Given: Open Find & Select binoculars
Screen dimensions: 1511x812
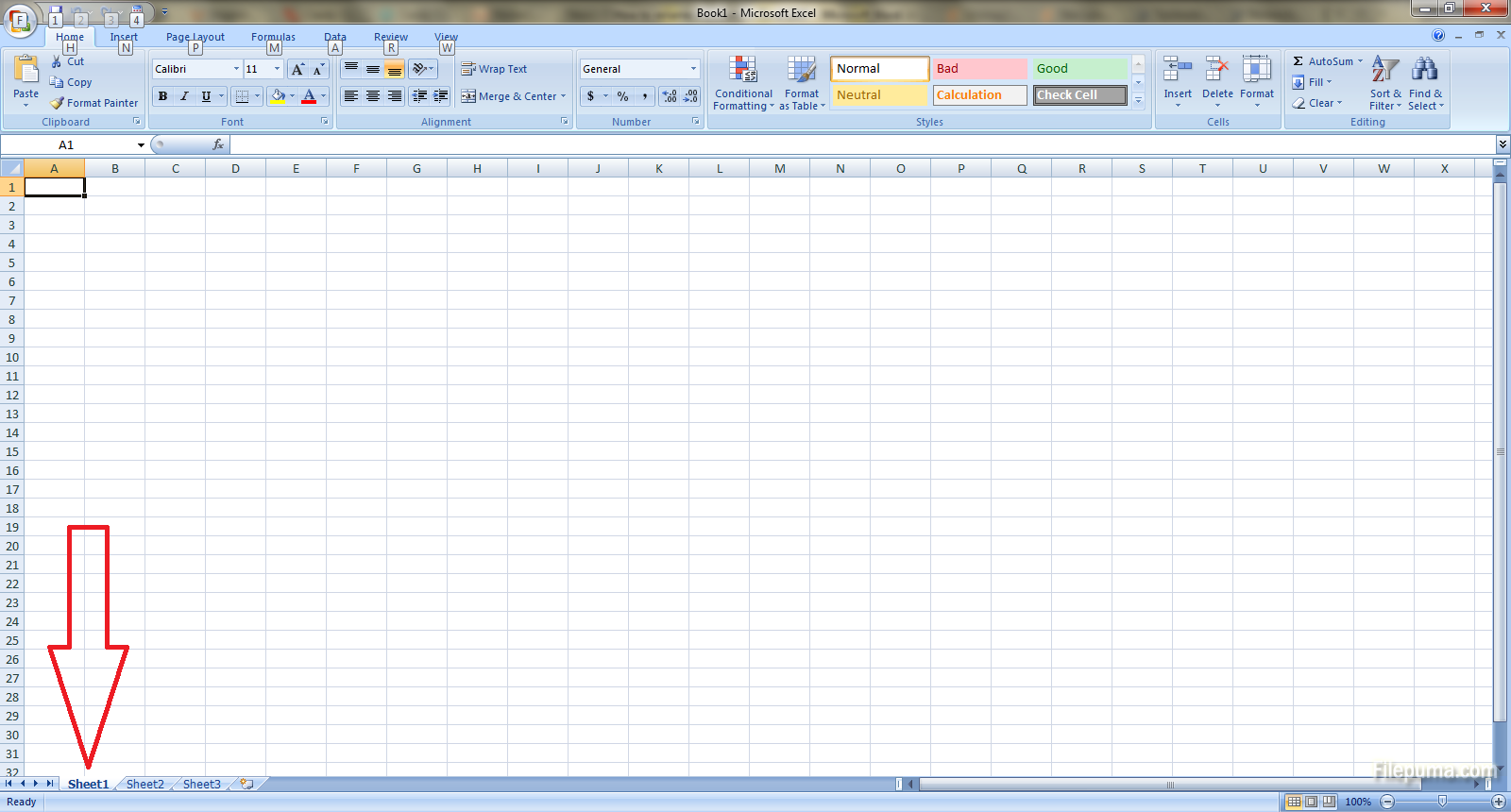Looking at the screenshot, I should (1425, 83).
